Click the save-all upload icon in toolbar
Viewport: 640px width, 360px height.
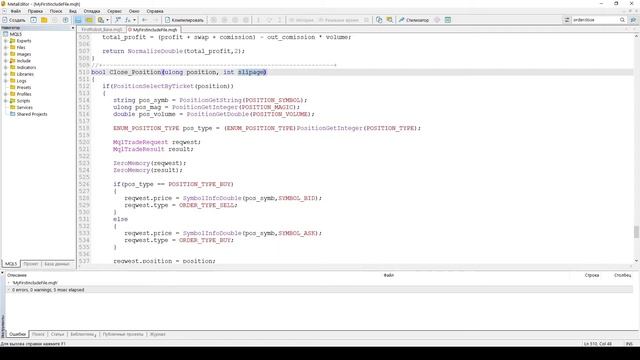click(x=65, y=20)
